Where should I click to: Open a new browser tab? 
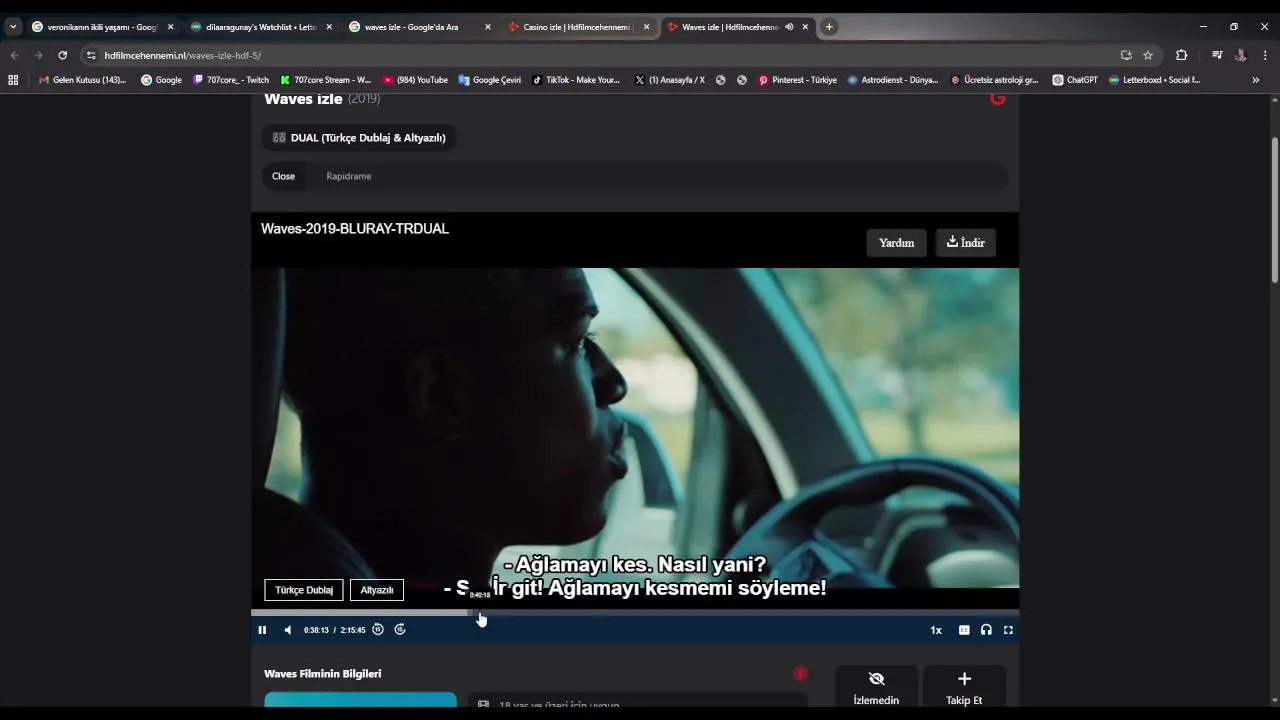[829, 27]
